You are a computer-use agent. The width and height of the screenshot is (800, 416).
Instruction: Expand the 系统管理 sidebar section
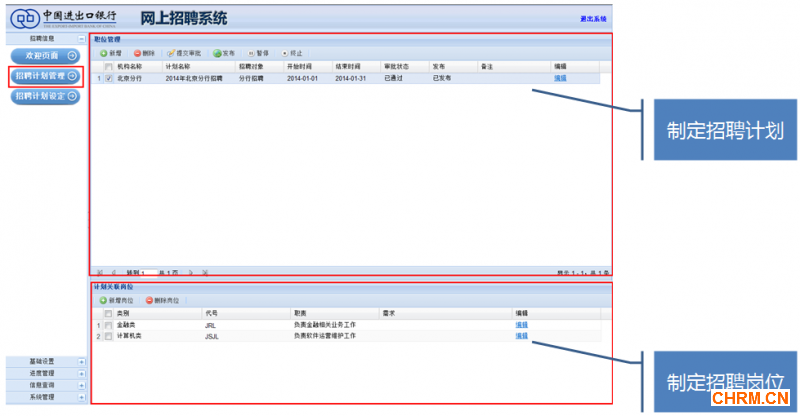pyautogui.click(x=81, y=397)
